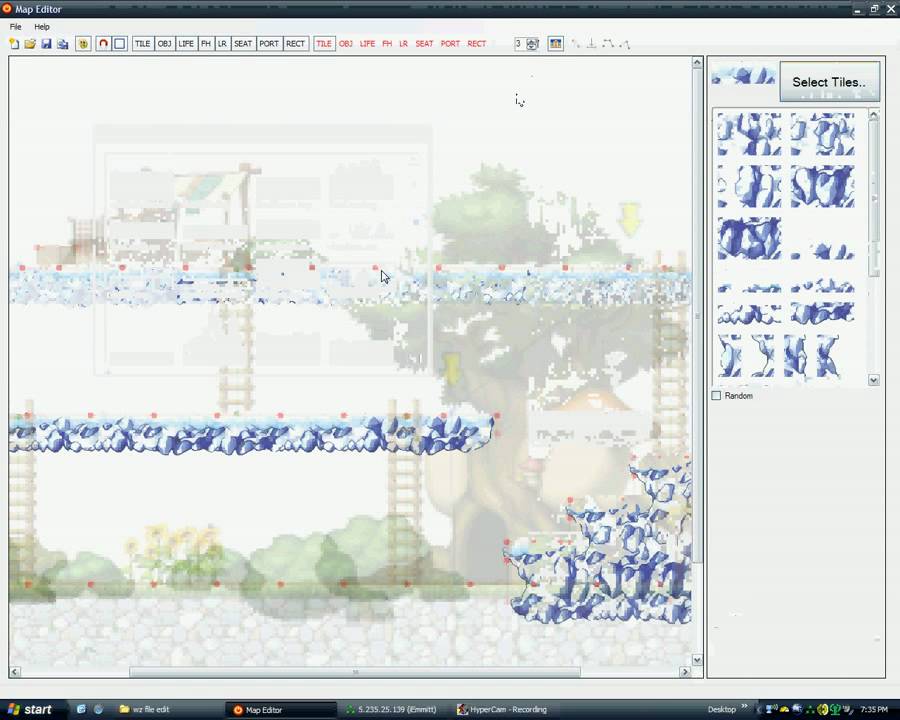Enable black TILE edit mode
The height and width of the screenshot is (720, 900).
143,44
